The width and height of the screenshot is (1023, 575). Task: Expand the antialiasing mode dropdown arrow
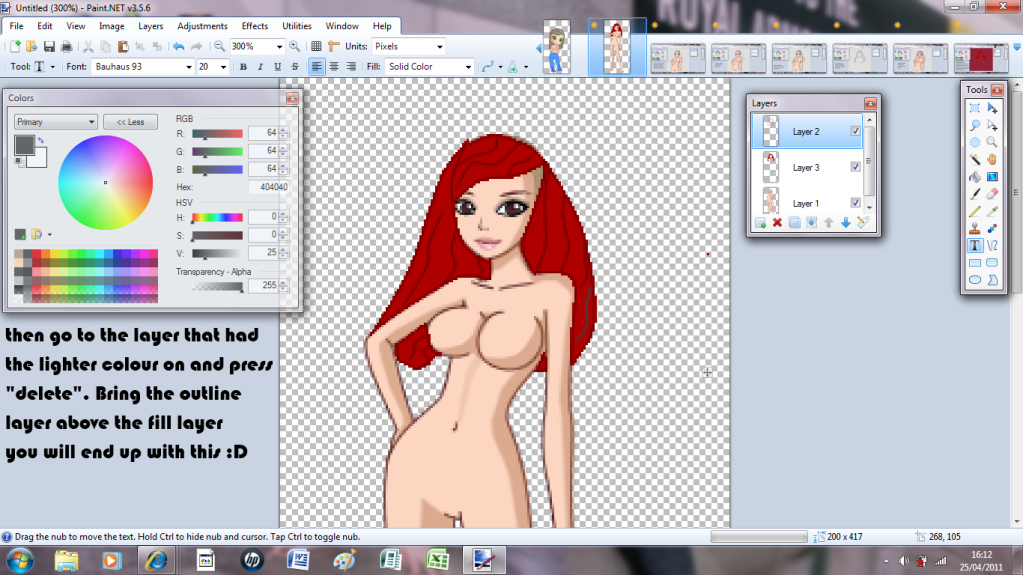click(500, 67)
